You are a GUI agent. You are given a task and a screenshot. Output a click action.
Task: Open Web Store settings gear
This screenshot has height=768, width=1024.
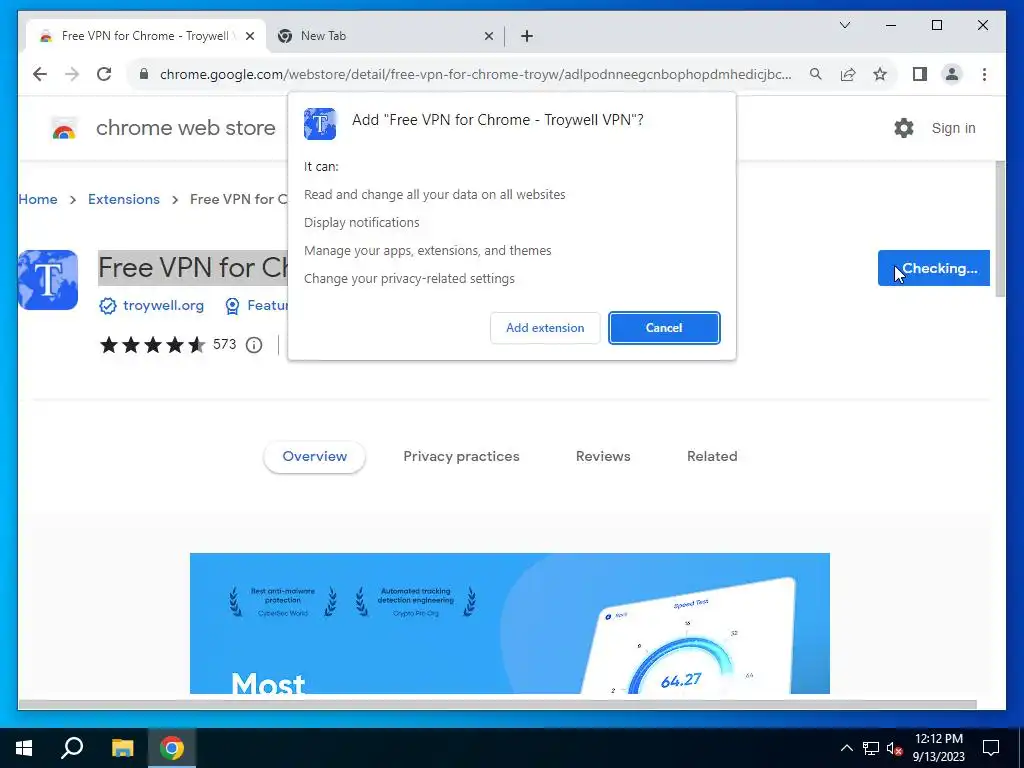tap(904, 128)
